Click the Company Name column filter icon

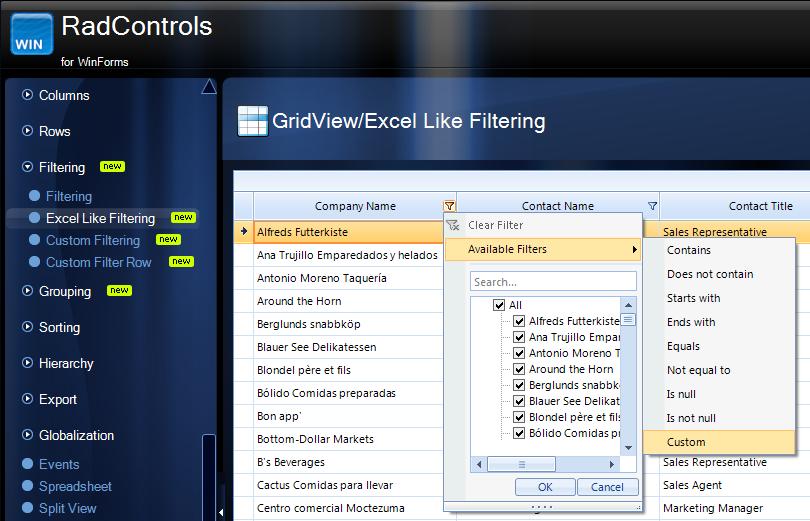click(449, 206)
